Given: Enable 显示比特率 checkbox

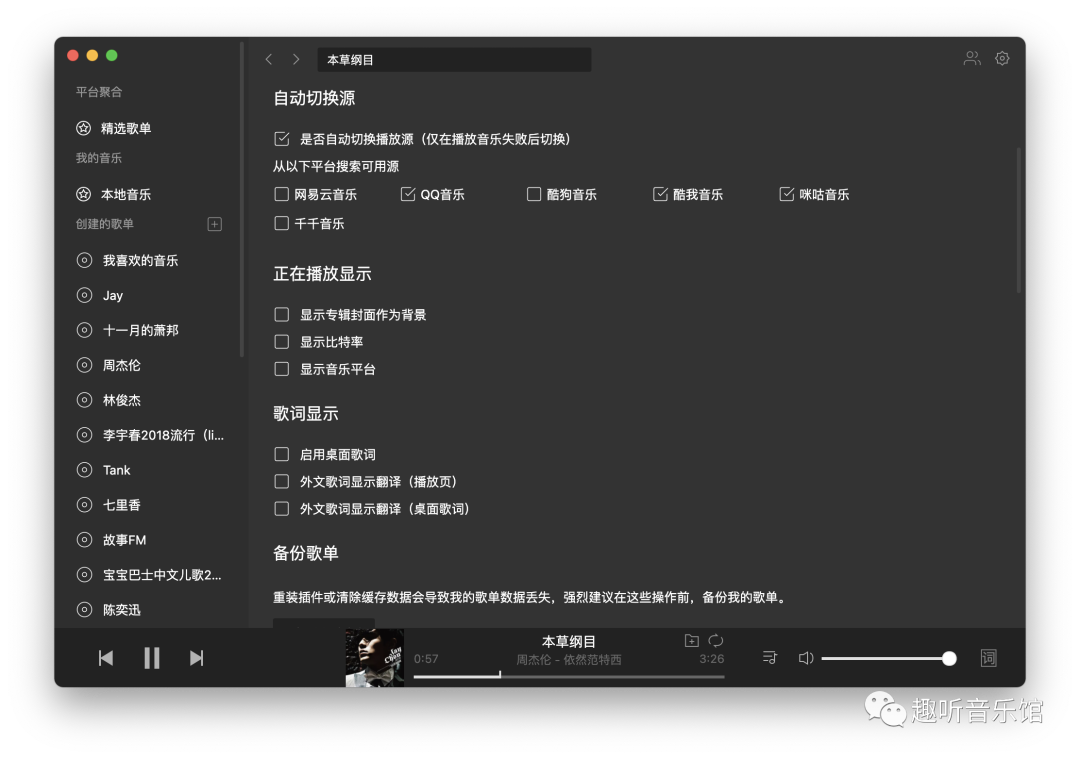Looking at the screenshot, I should pos(282,342).
